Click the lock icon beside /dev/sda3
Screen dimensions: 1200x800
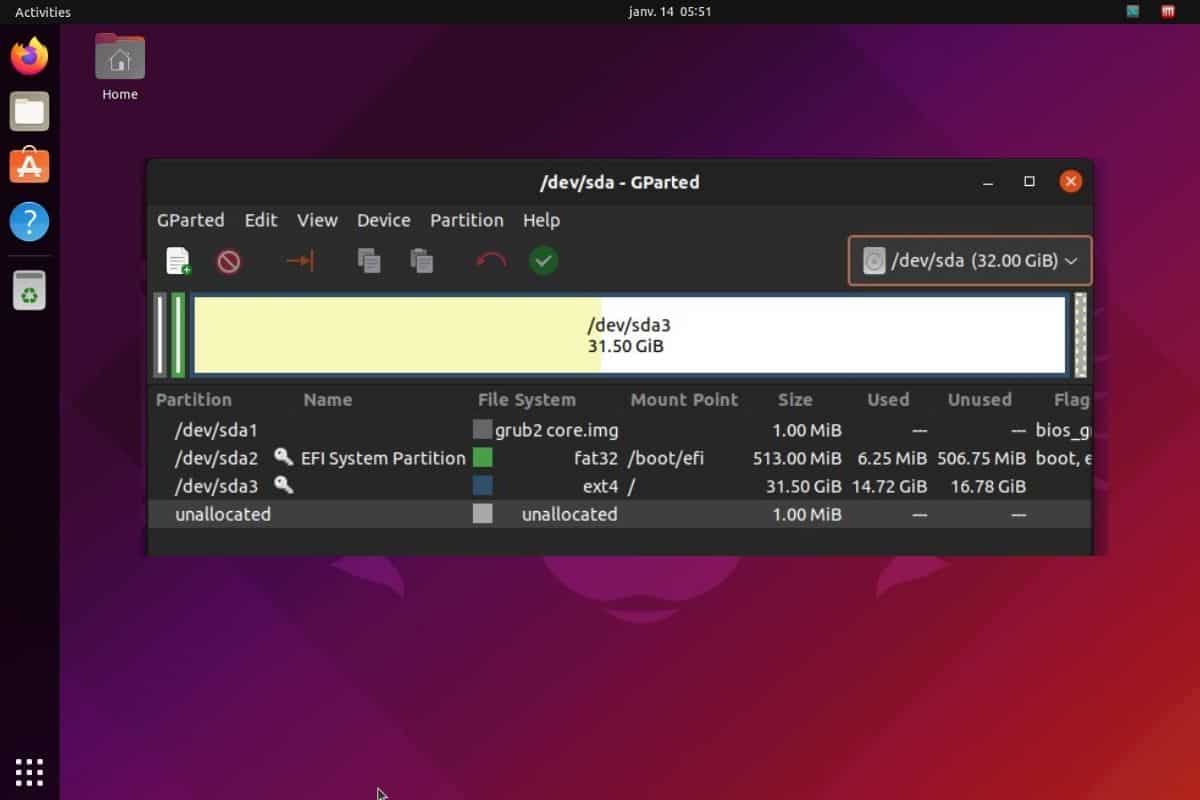pyautogui.click(x=281, y=486)
